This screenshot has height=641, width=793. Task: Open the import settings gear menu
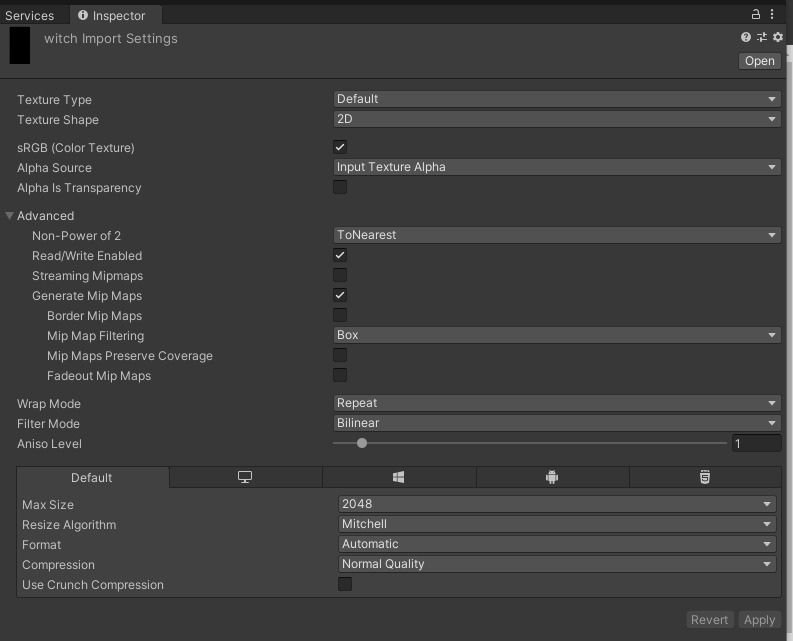(778, 37)
